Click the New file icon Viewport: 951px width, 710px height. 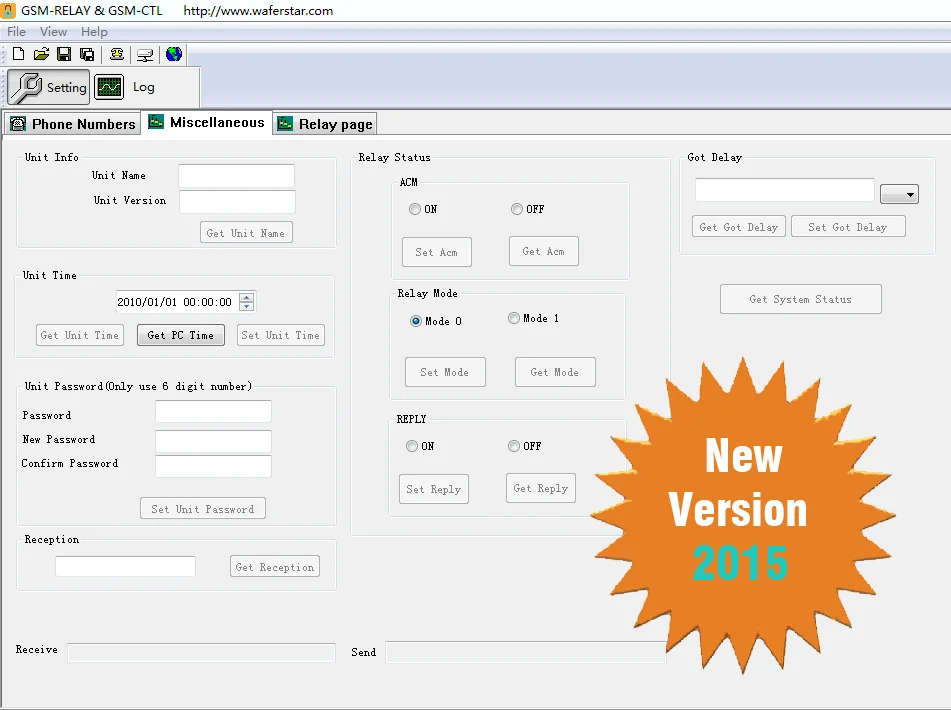(x=18, y=54)
